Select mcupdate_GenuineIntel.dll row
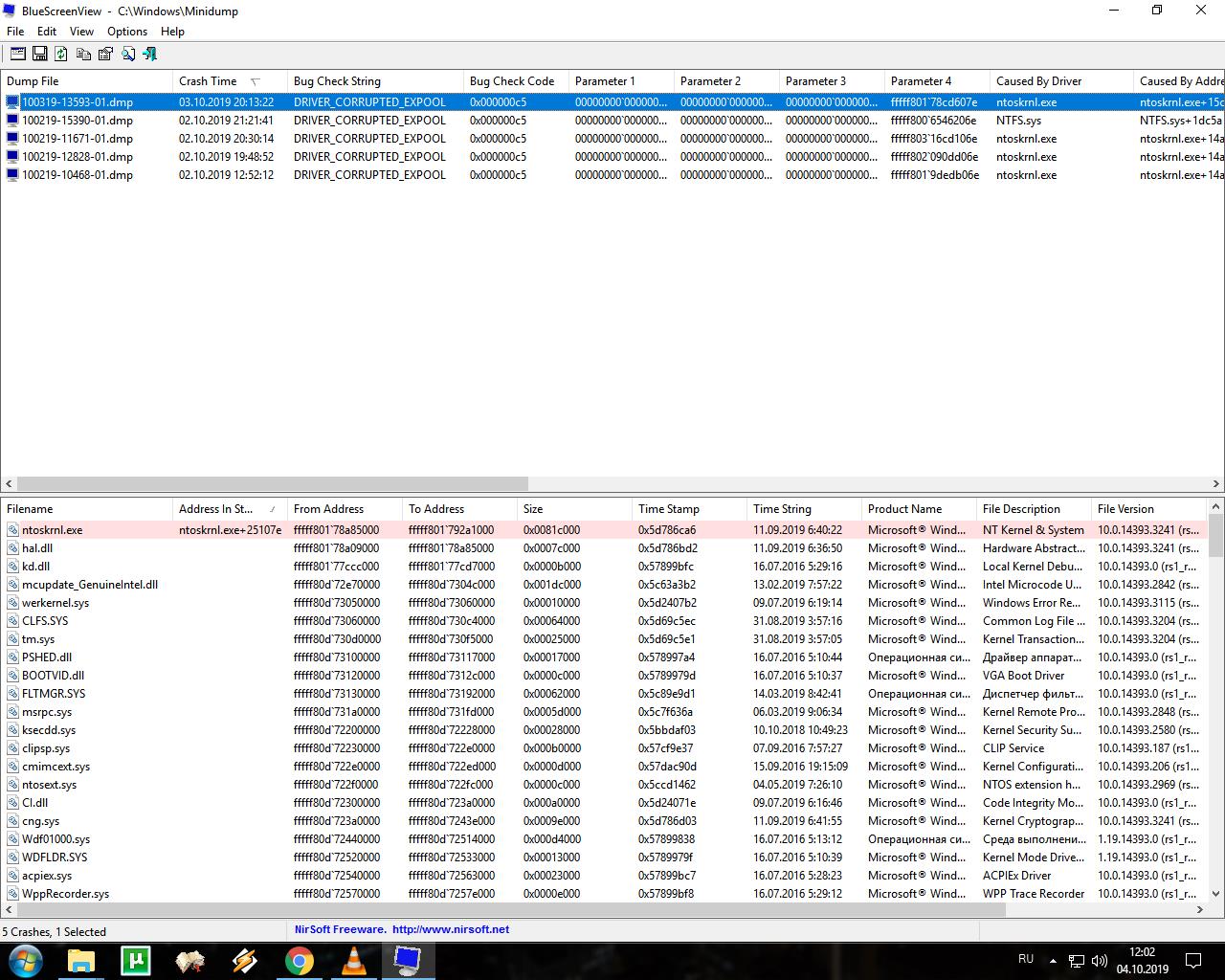 point(604,585)
